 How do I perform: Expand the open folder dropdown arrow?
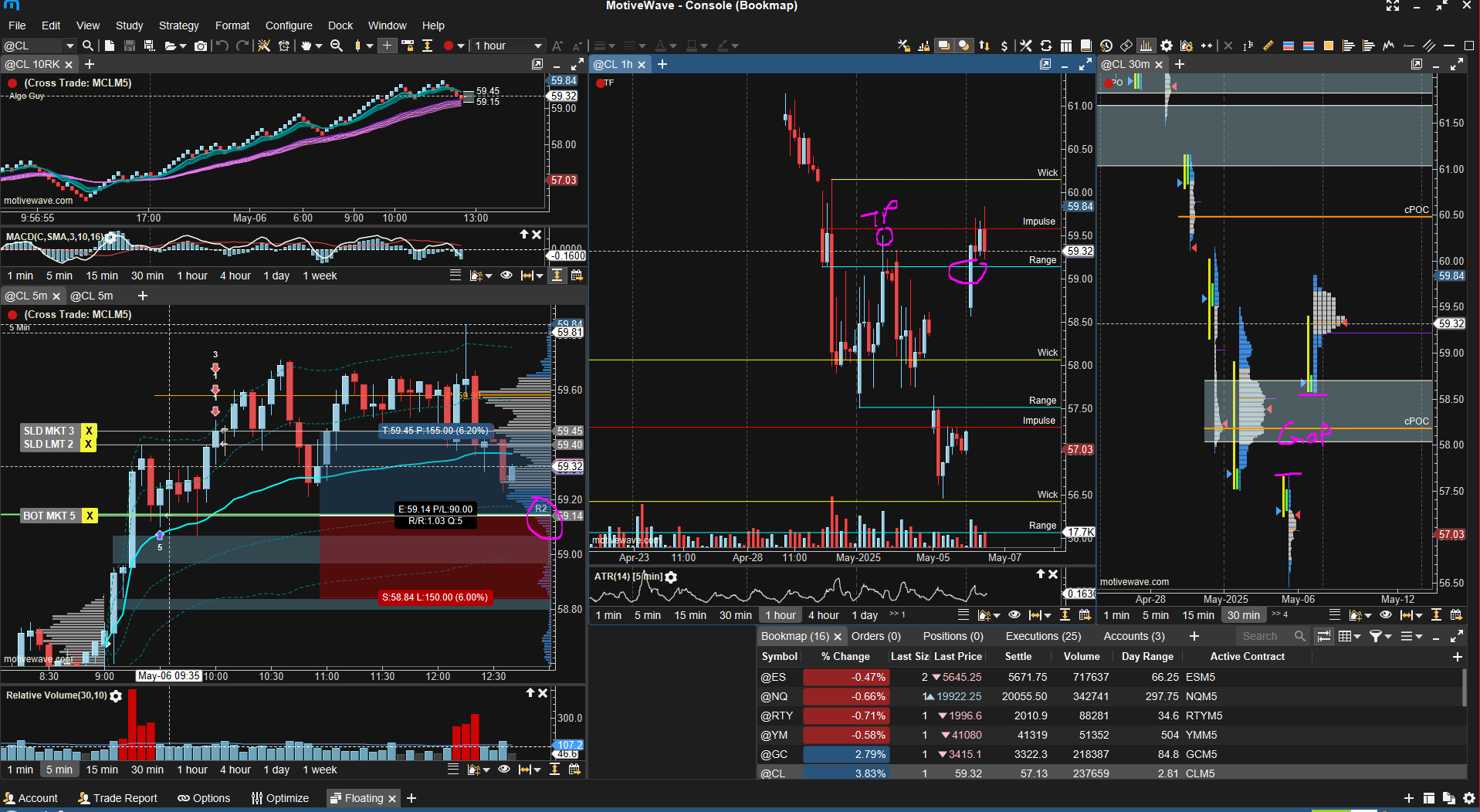(182, 46)
